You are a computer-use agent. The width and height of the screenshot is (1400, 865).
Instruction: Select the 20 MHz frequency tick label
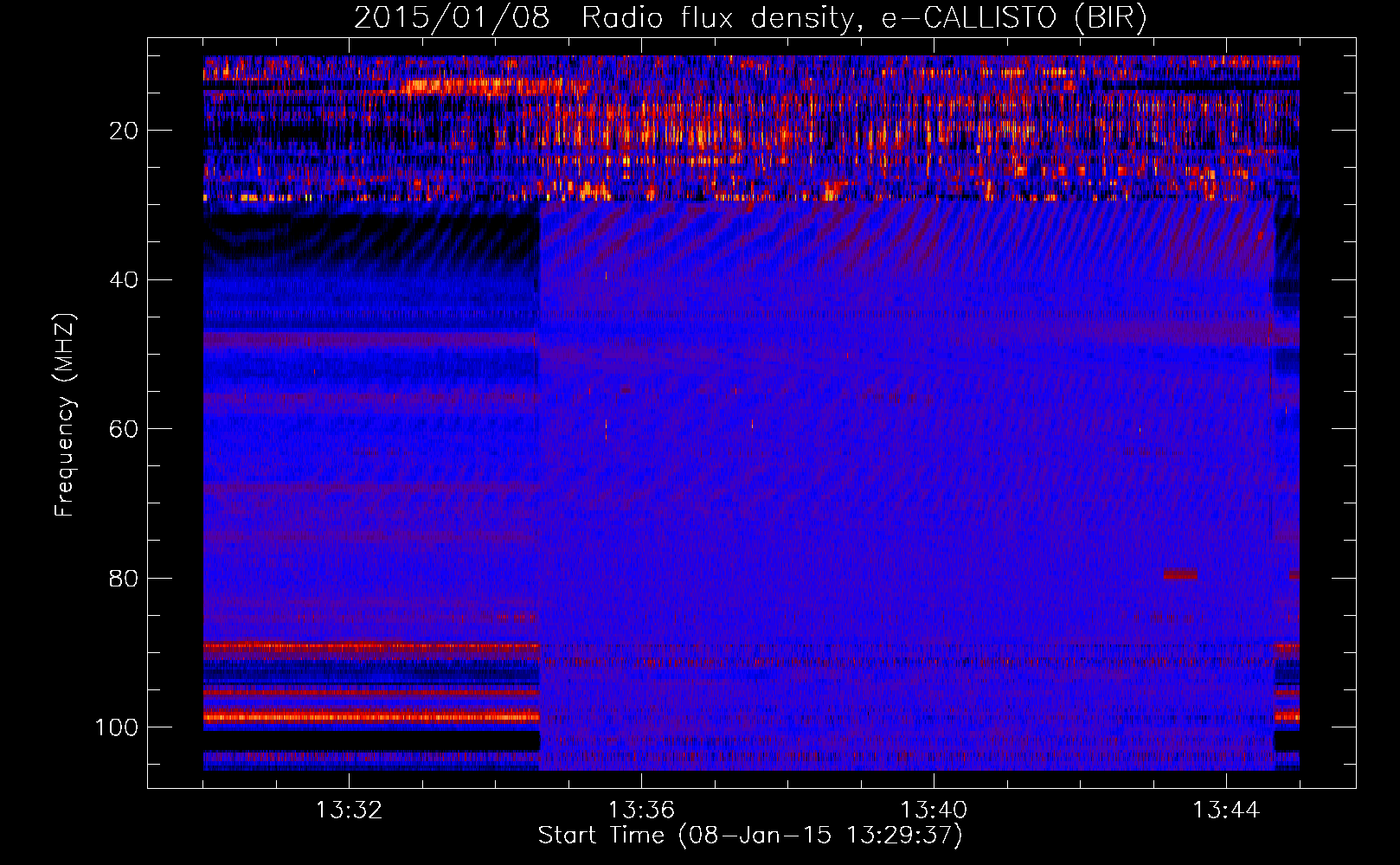pyautogui.click(x=124, y=131)
